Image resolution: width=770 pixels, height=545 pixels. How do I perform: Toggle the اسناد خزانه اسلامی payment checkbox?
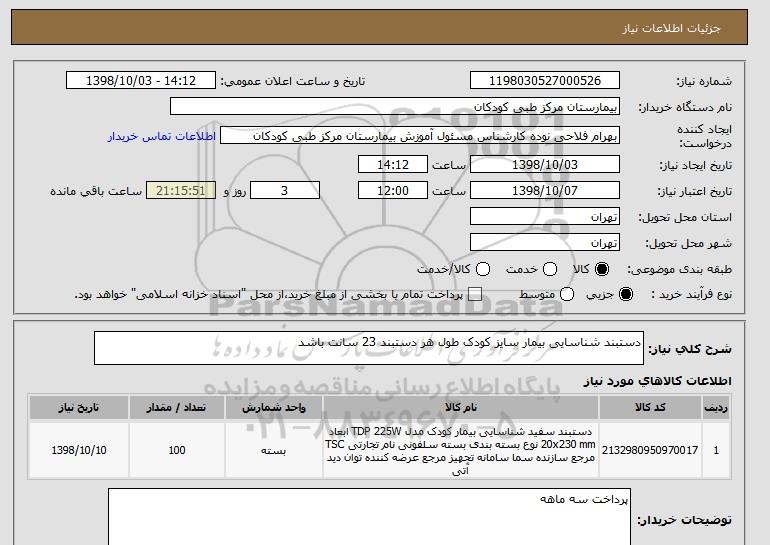[474, 294]
